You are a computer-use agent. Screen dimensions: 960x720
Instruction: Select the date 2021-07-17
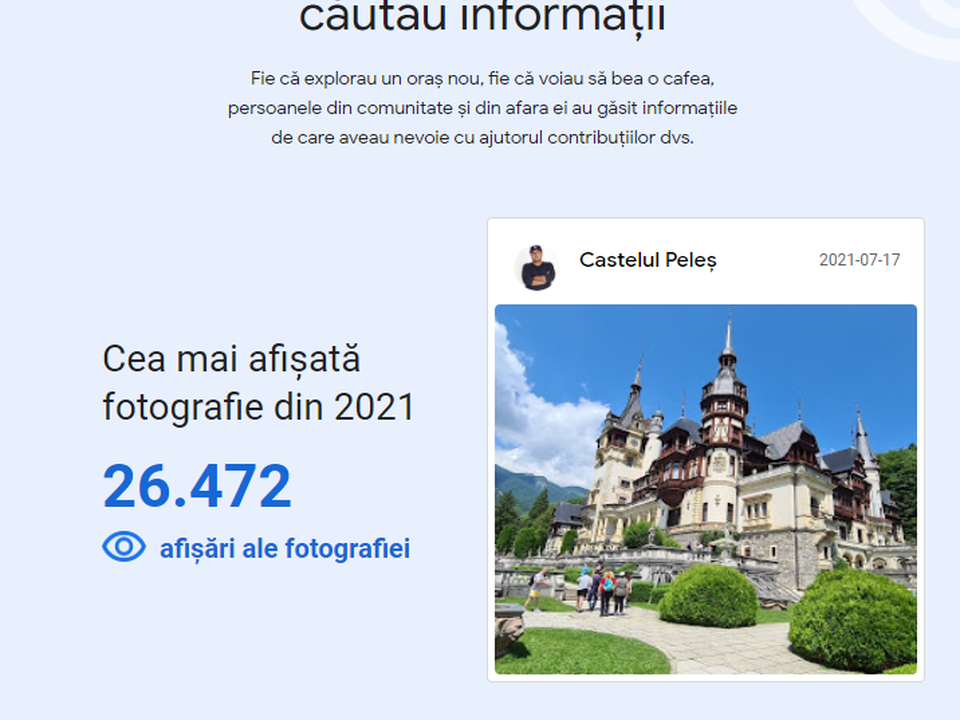tap(860, 260)
